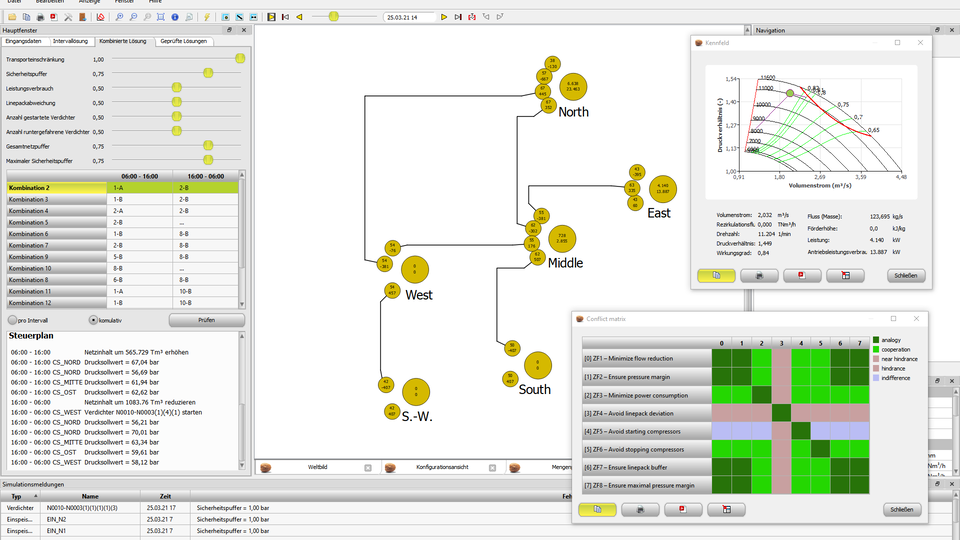The image size is (960, 540).
Task: Adjust the Gesamtnetzpuffer slider knob
Action: 208,145
